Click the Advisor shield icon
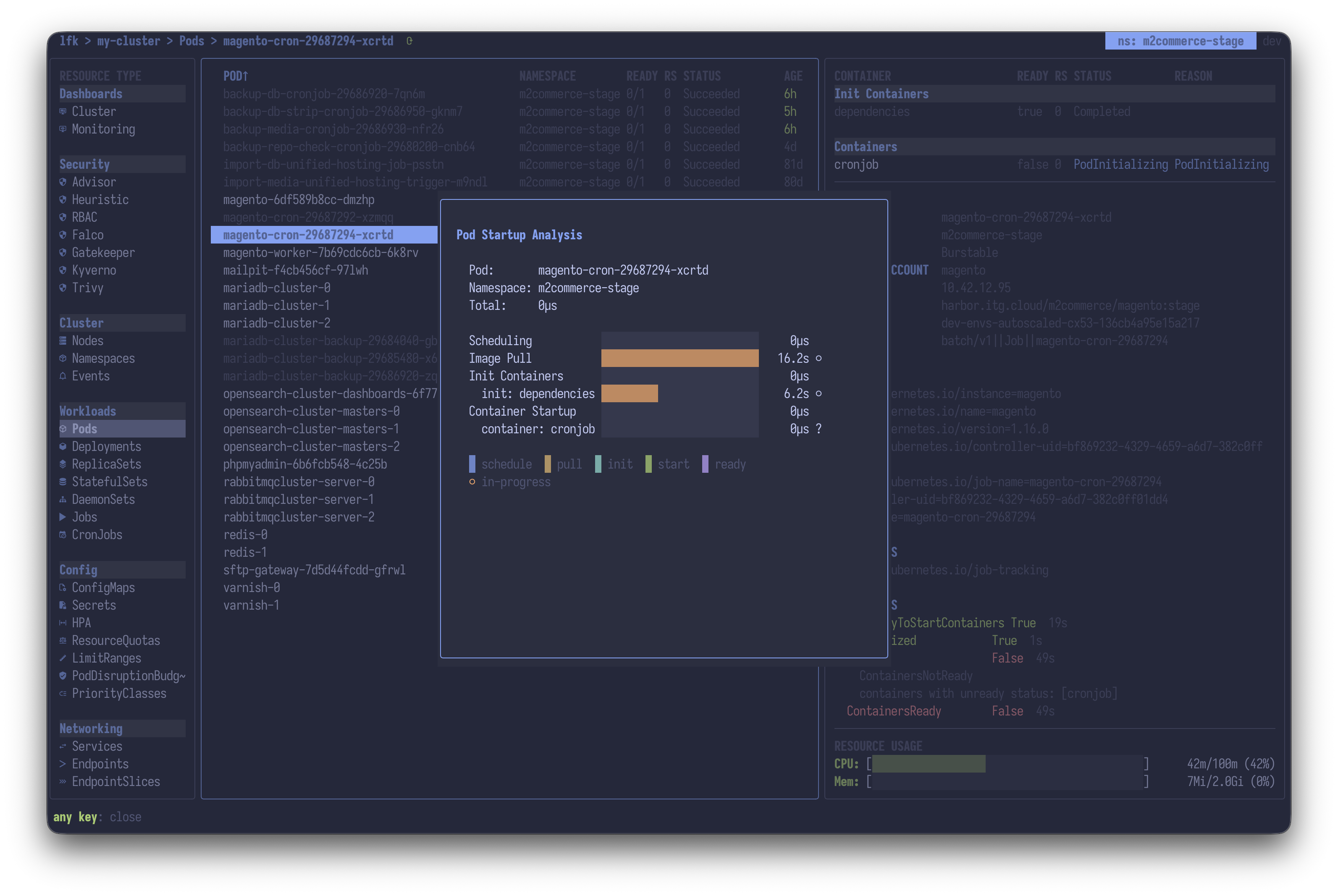1338x896 pixels. [x=63, y=182]
